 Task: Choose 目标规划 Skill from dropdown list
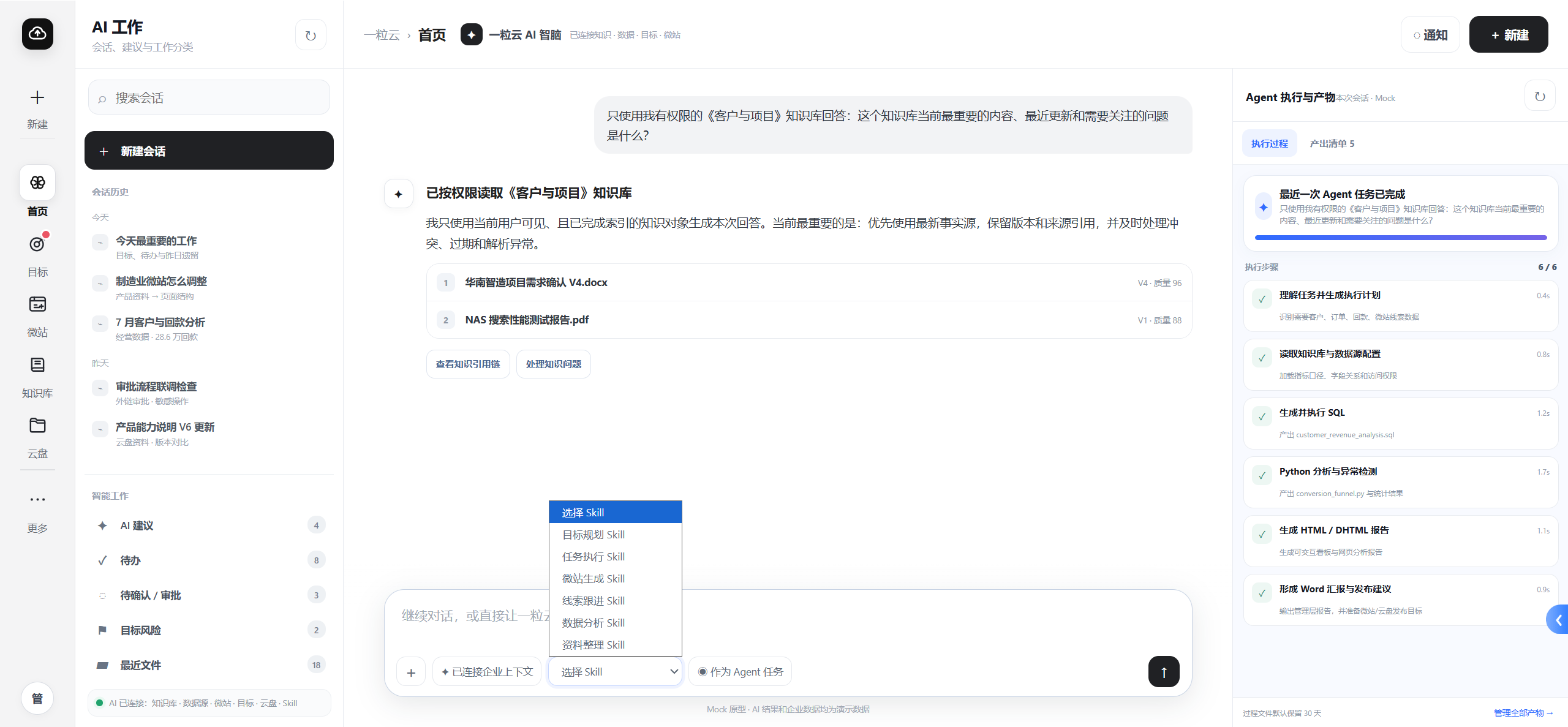(616, 535)
